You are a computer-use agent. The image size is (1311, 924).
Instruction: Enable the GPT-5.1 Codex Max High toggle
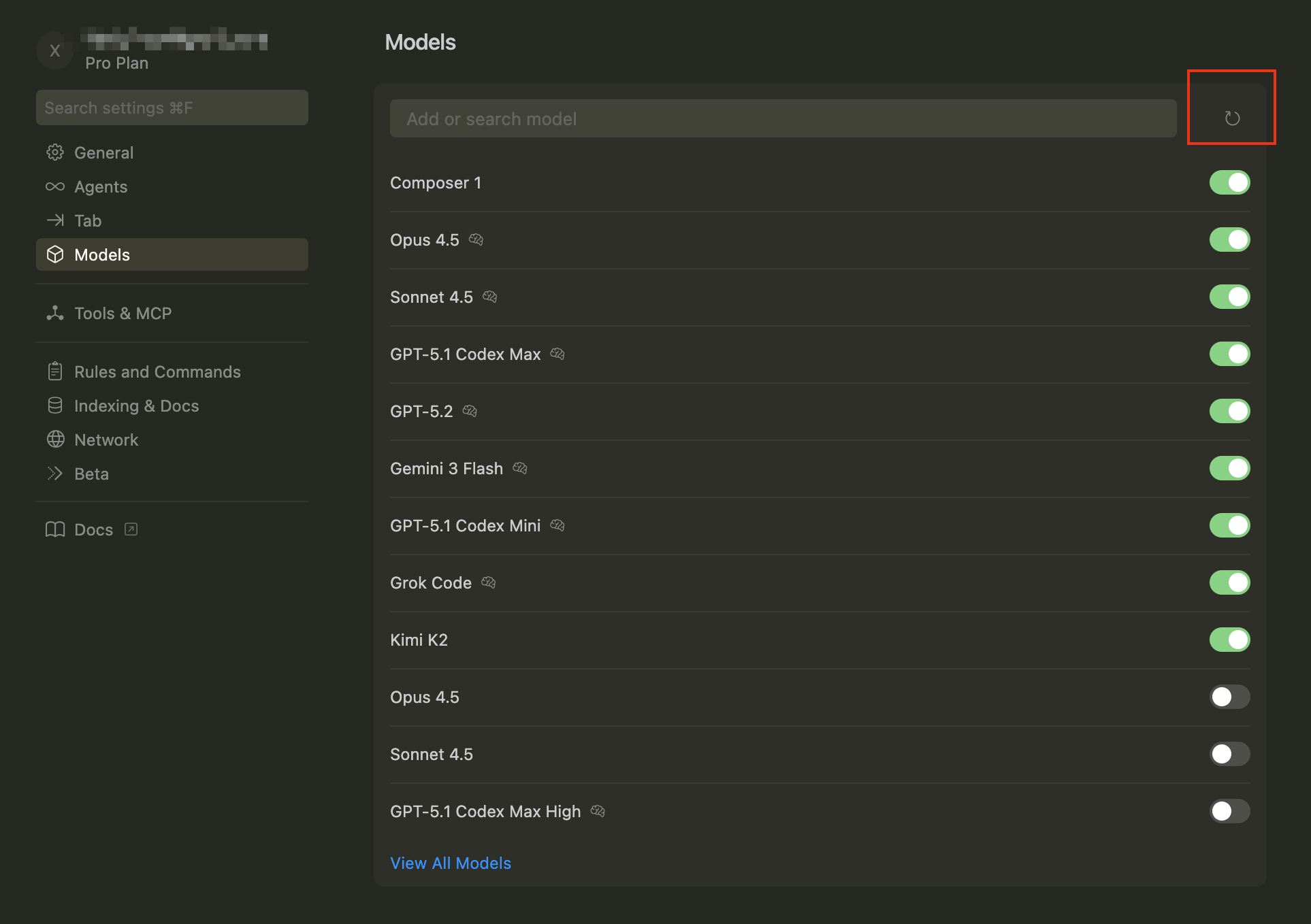coord(1229,811)
